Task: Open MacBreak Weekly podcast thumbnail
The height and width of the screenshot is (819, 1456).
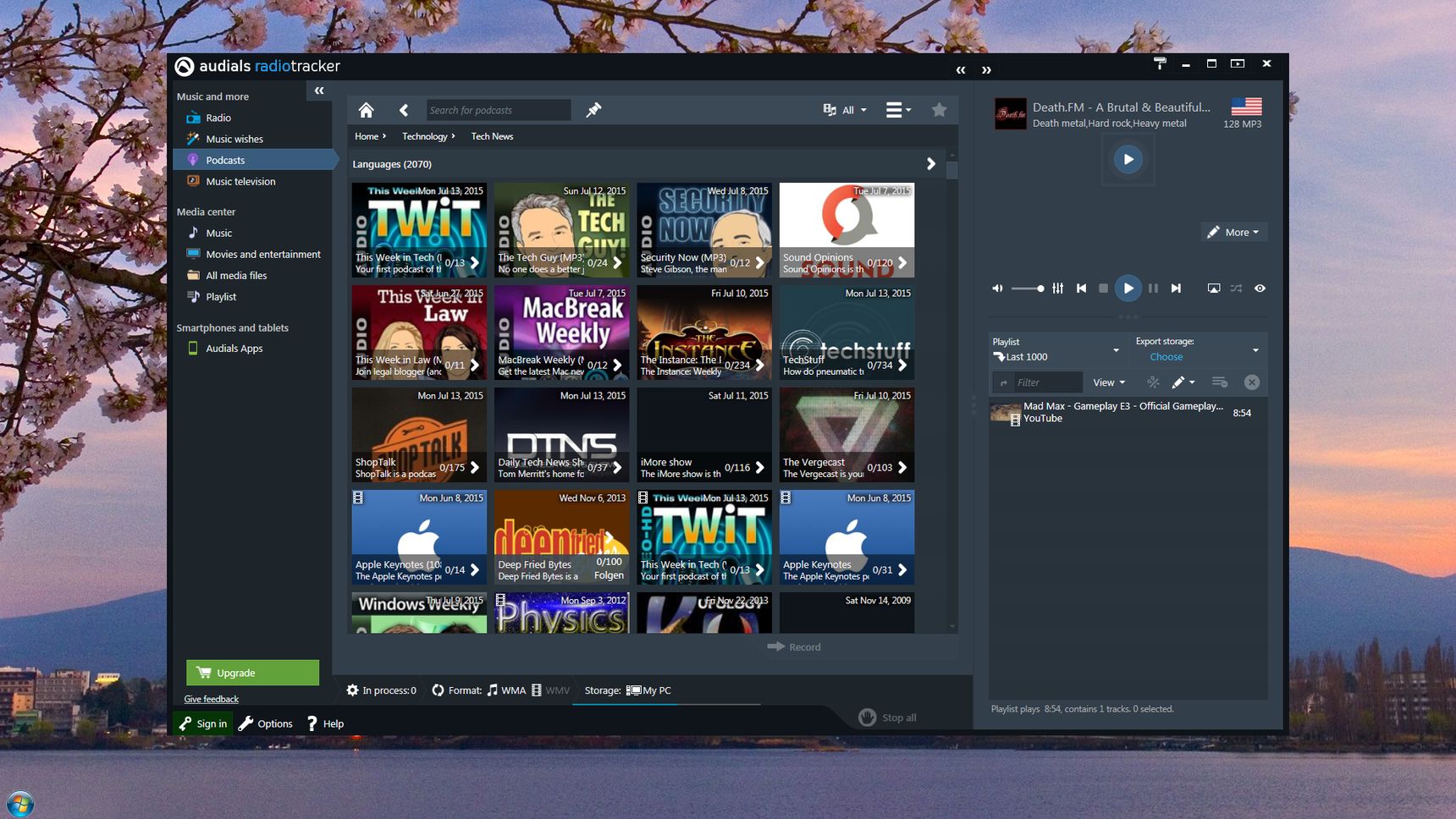Action: point(561,332)
